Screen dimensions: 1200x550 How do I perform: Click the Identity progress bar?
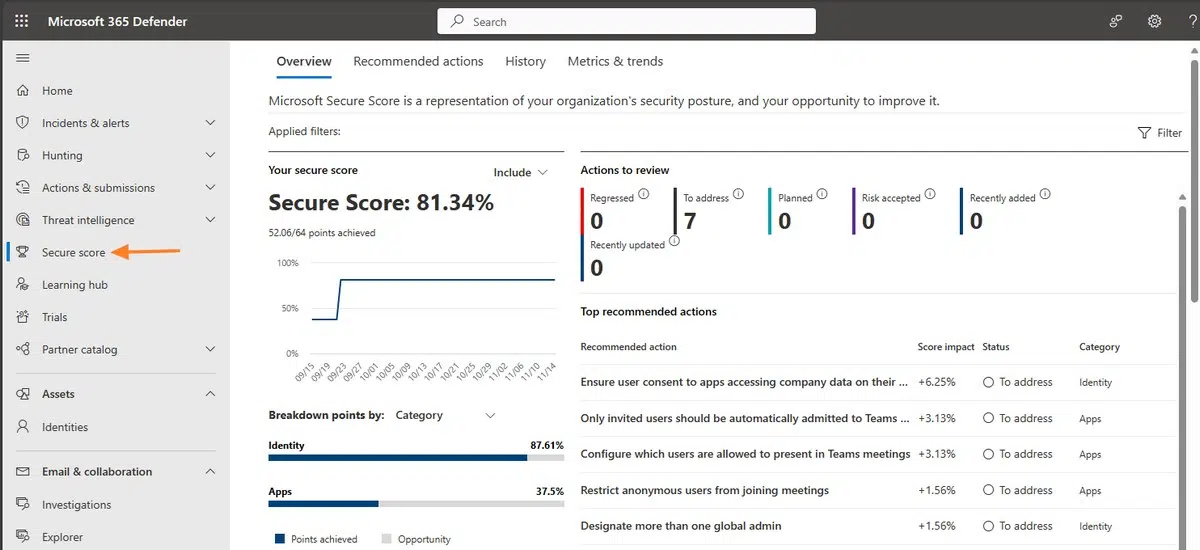pos(415,458)
